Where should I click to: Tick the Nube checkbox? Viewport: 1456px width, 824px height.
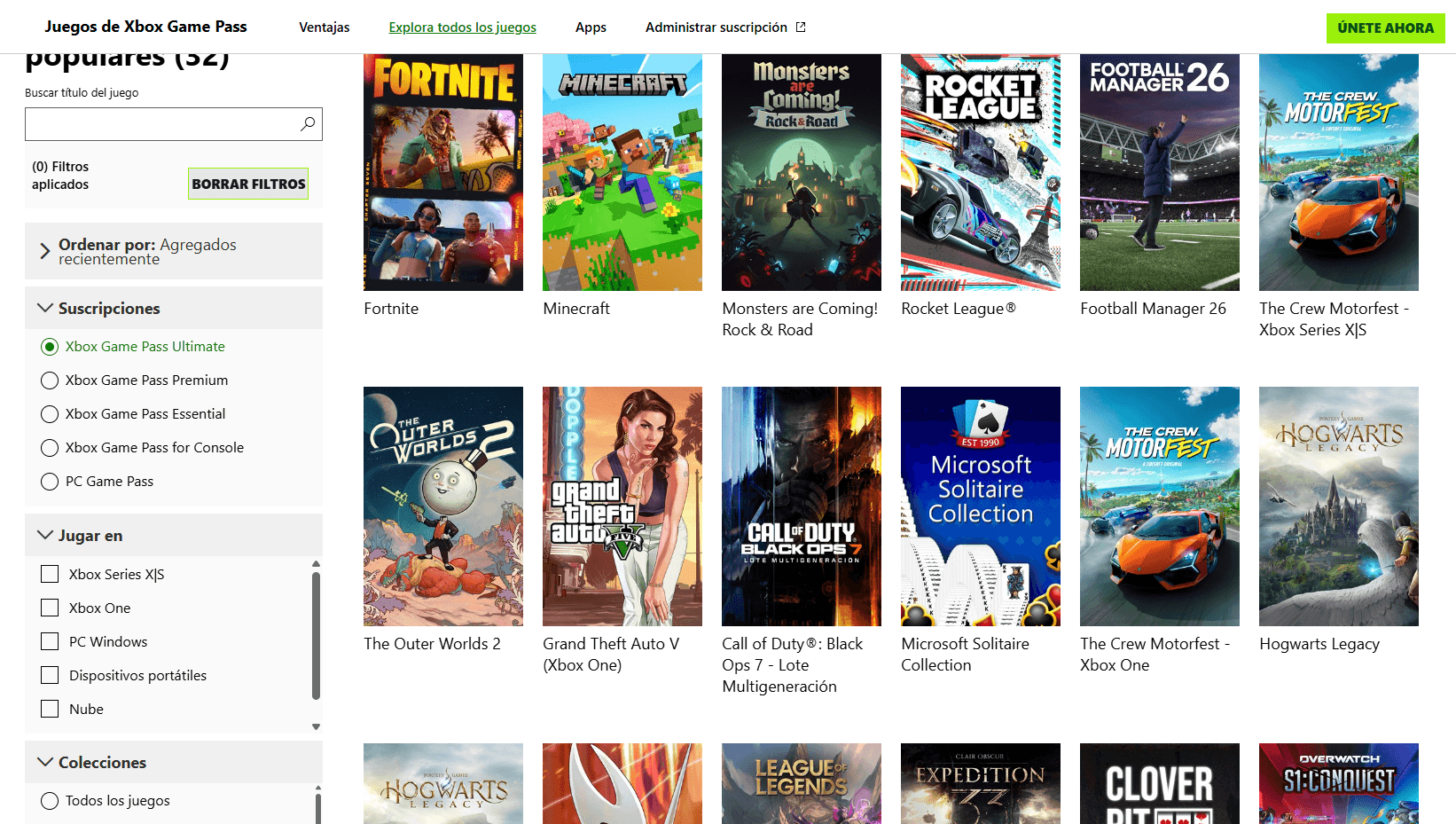pyautogui.click(x=50, y=710)
